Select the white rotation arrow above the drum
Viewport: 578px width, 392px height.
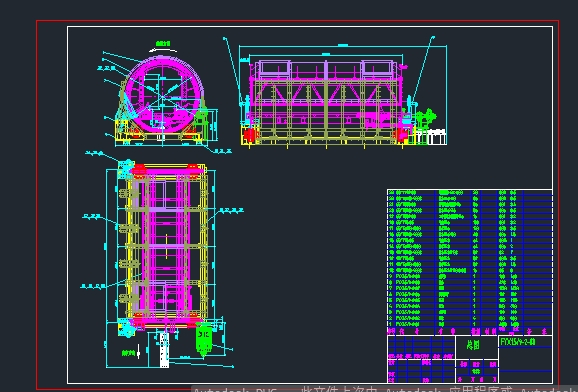(x=163, y=51)
